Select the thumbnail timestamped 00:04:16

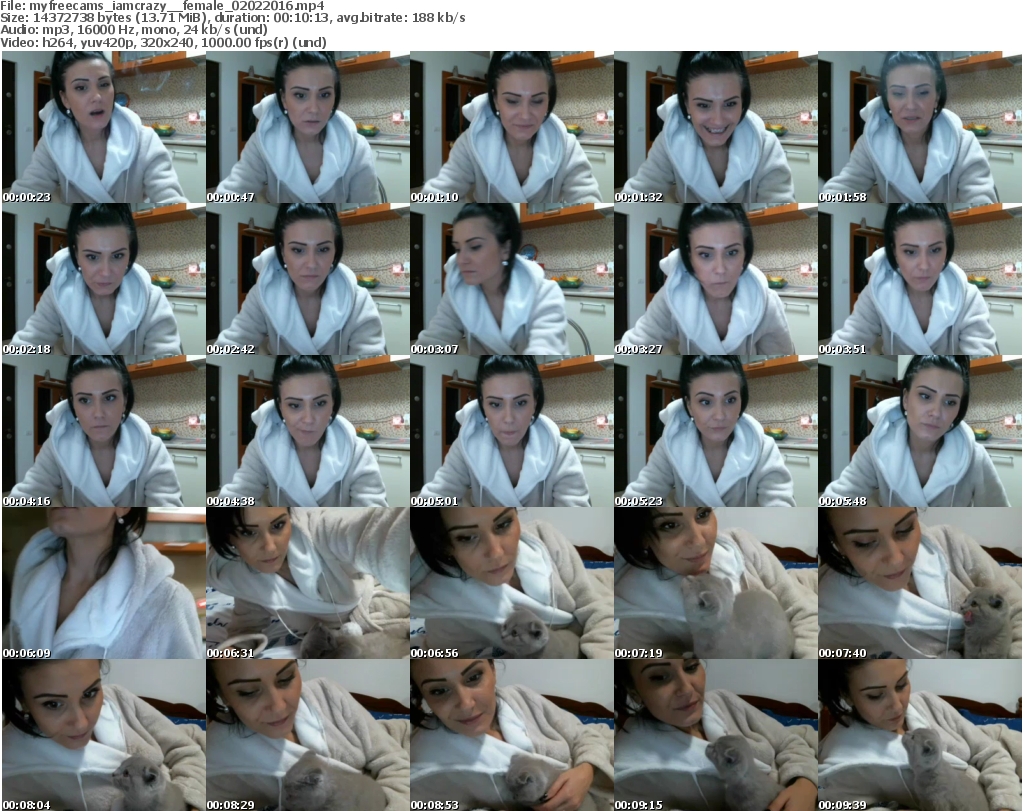click(x=104, y=432)
